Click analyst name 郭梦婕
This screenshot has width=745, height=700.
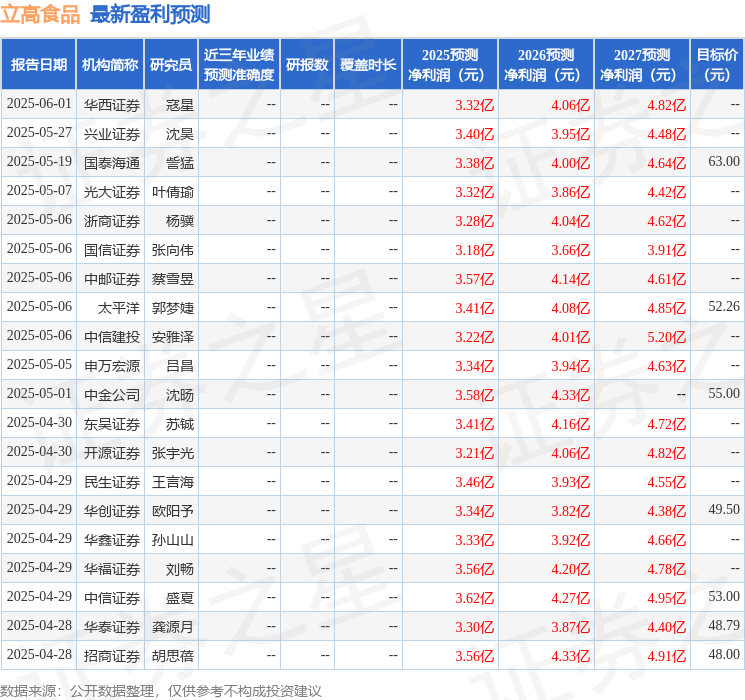click(173, 307)
